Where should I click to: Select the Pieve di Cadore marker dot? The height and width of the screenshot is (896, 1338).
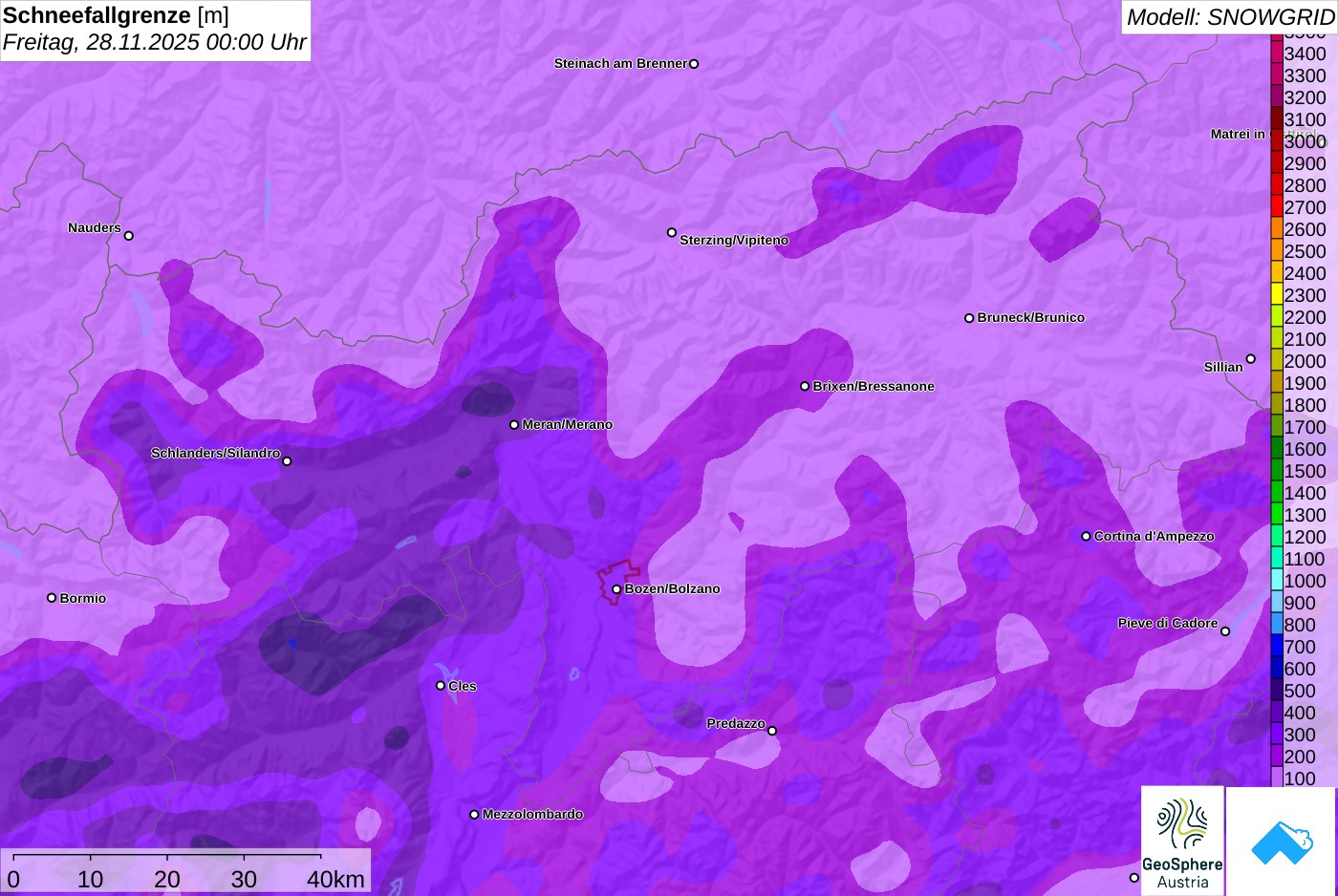point(1225,631)
